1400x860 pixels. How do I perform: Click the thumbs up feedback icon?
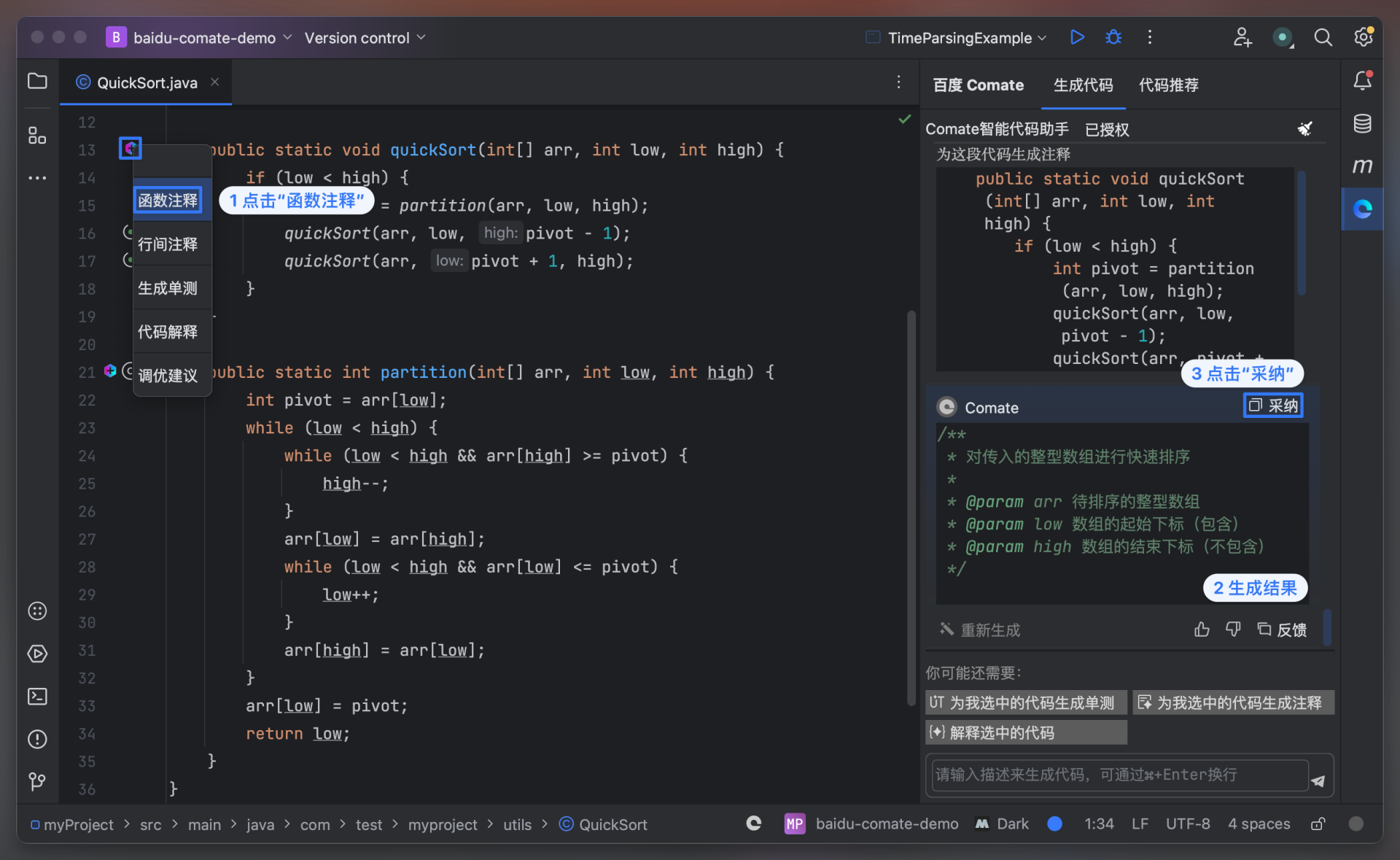click(1202, 629)
